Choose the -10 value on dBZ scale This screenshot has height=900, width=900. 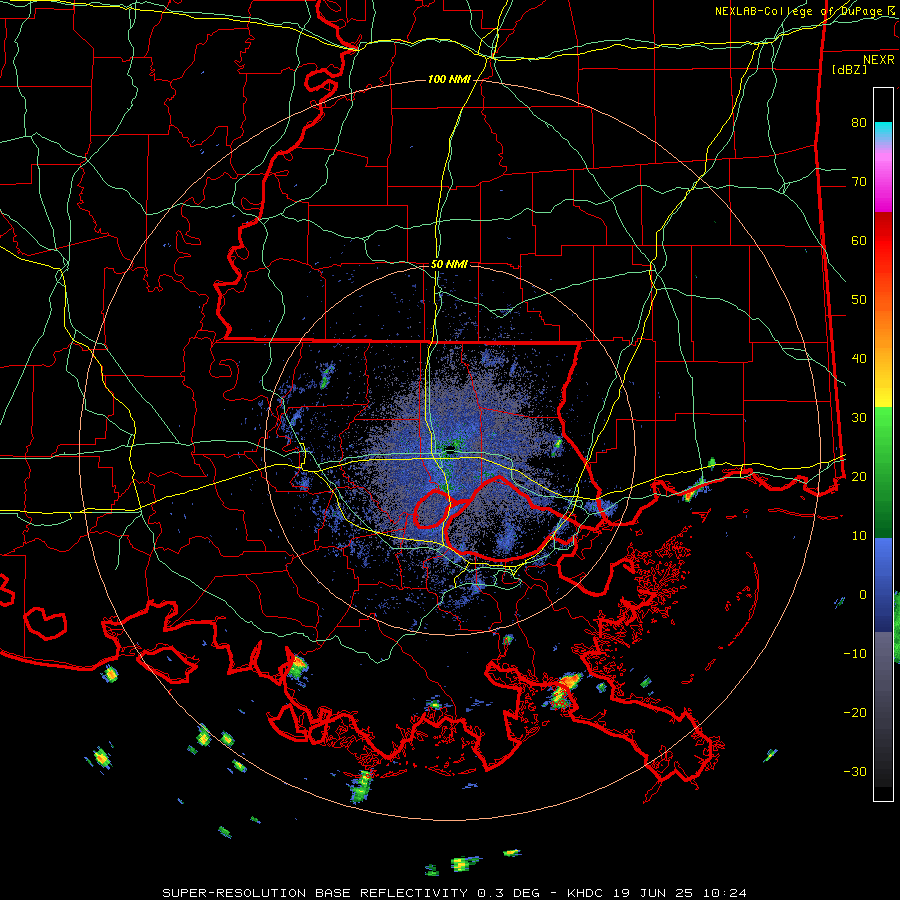pyautogui.click(x=855, y=653)
